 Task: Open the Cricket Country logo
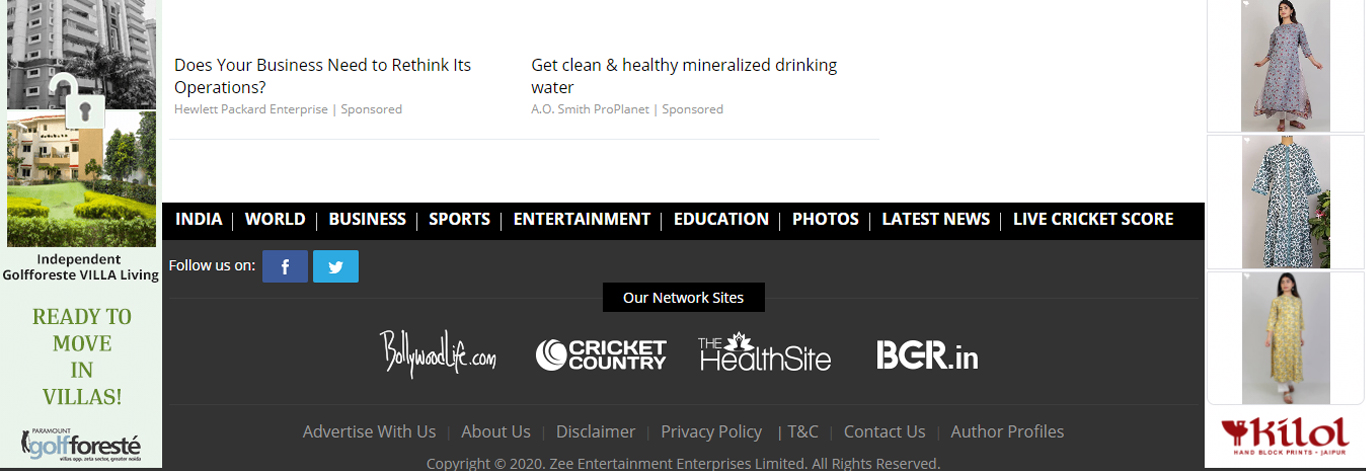pyautogui.click(x=601, y=355)
